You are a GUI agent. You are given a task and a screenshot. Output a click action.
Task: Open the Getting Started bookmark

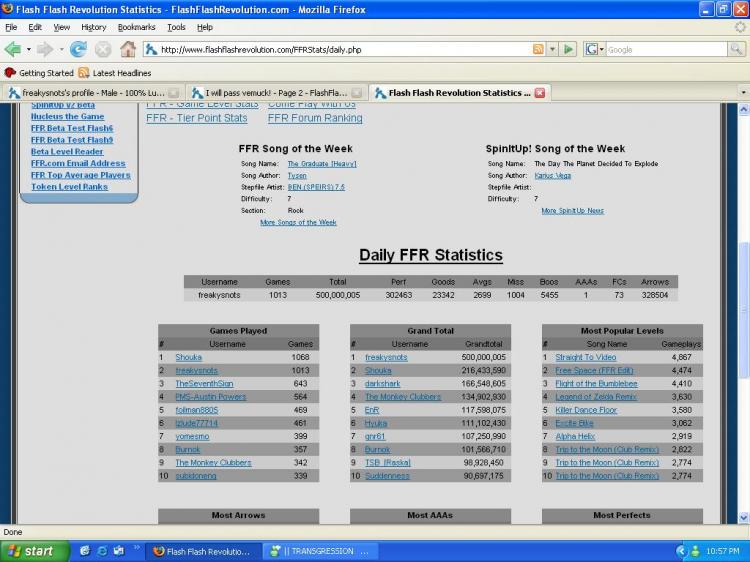(x=39, y=73)
